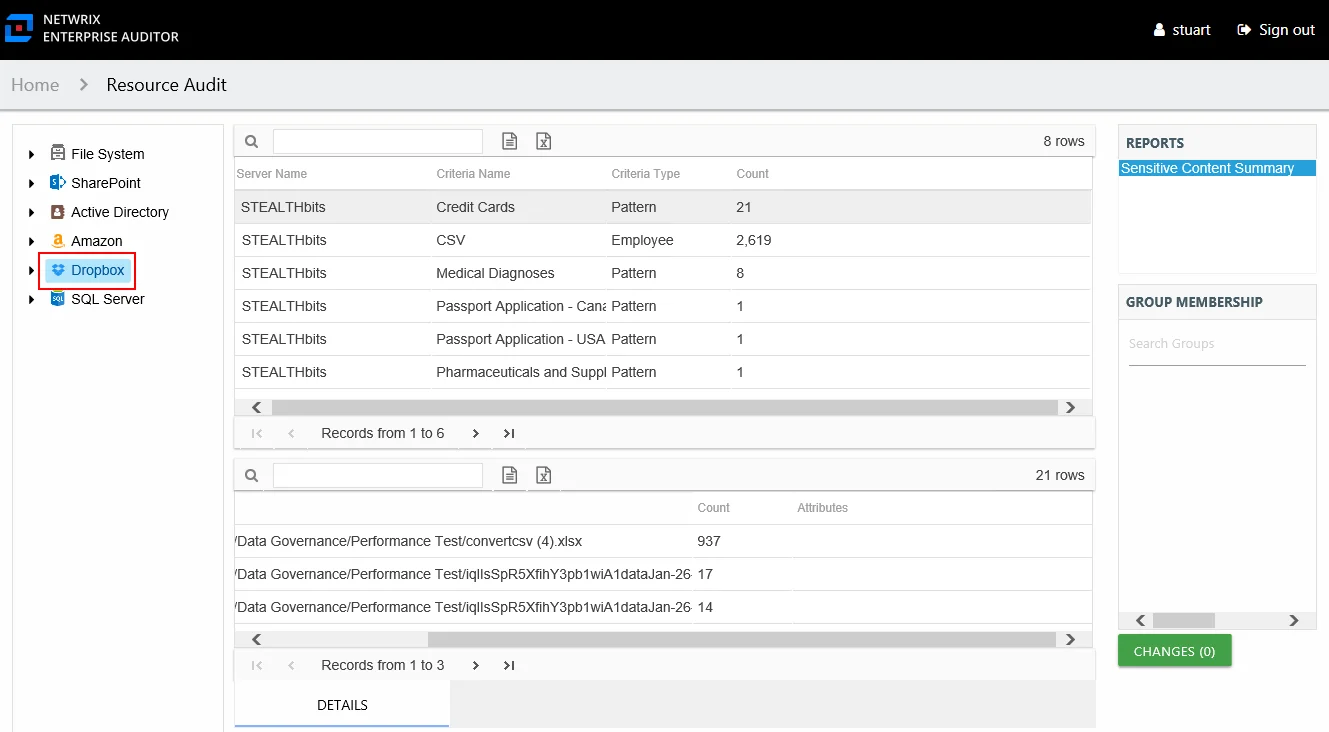1329x732 pixels.
Task: Click the search icon in lower table toolbar
Action: tap(252, 475)
